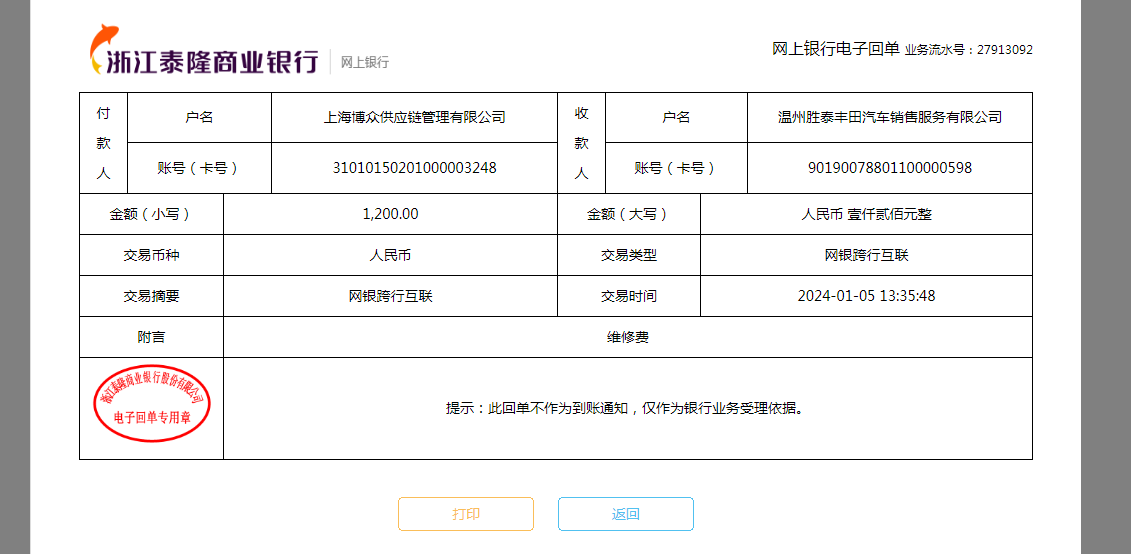
Task: Click the transaction time 2024-01-05 13:35:48
Action: [x=866, y=296]
